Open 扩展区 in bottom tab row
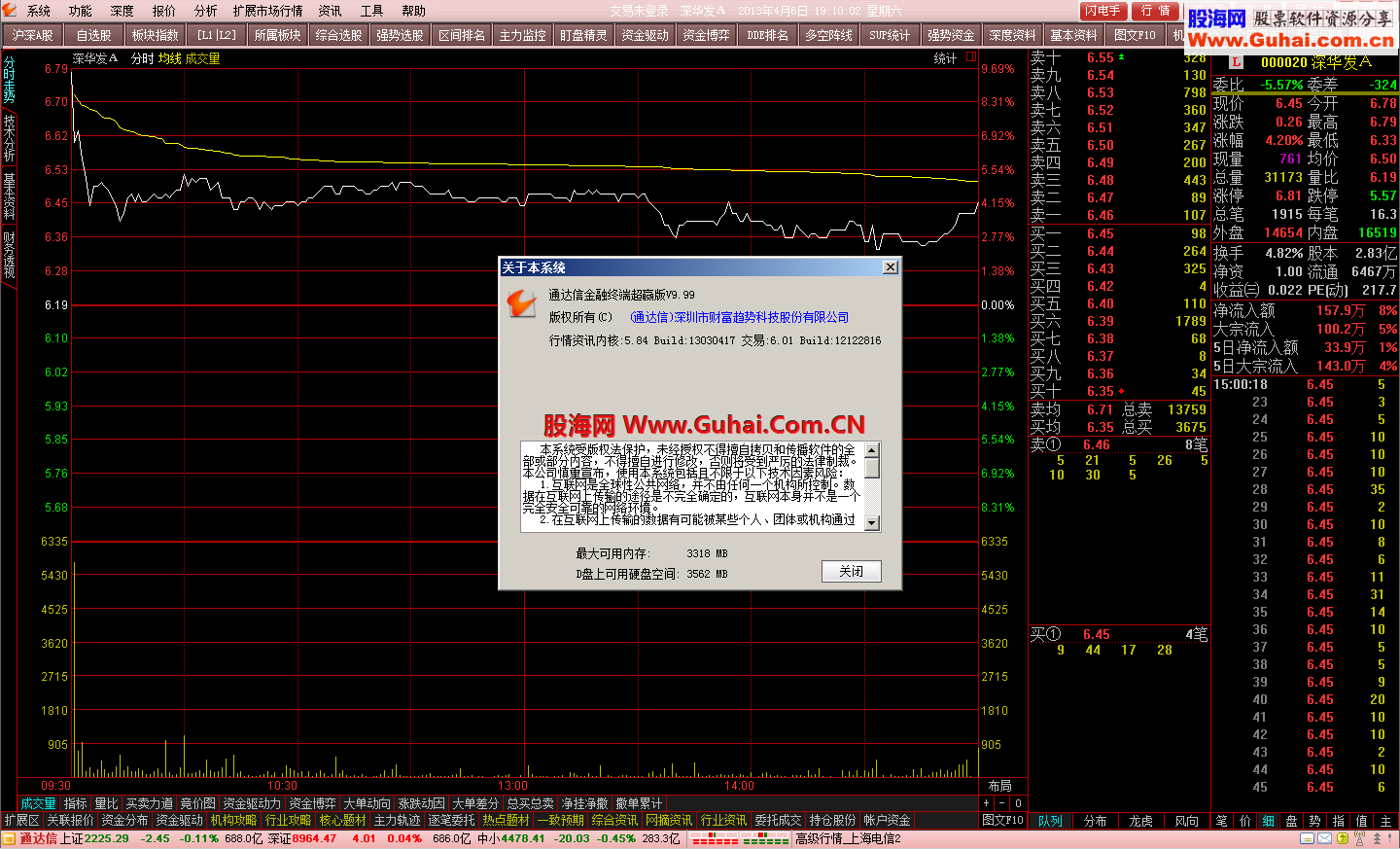The width and height of the screenshot is (1400, 850). click(21, 821)
